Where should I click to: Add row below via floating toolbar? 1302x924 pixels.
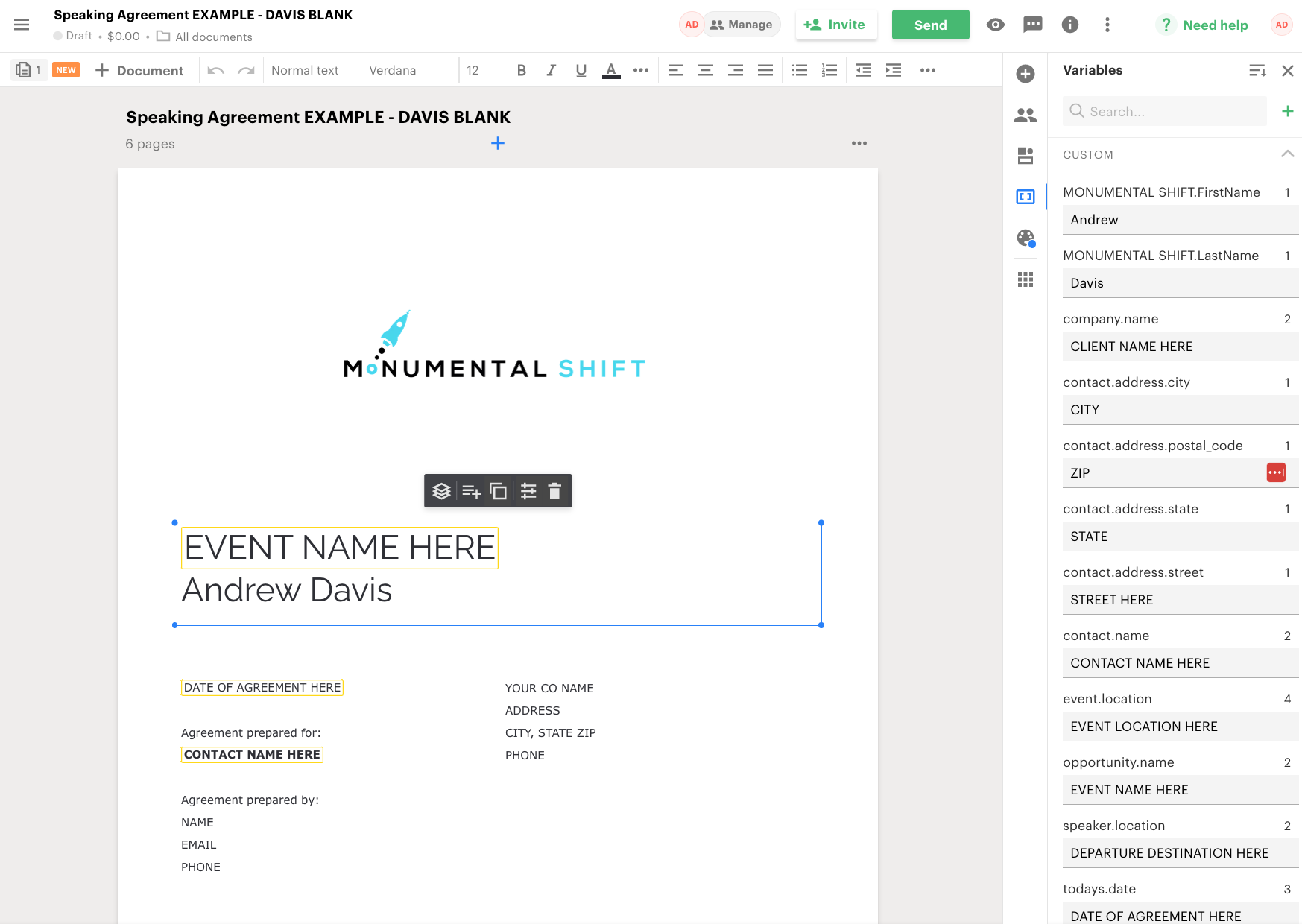coord(471,491)
